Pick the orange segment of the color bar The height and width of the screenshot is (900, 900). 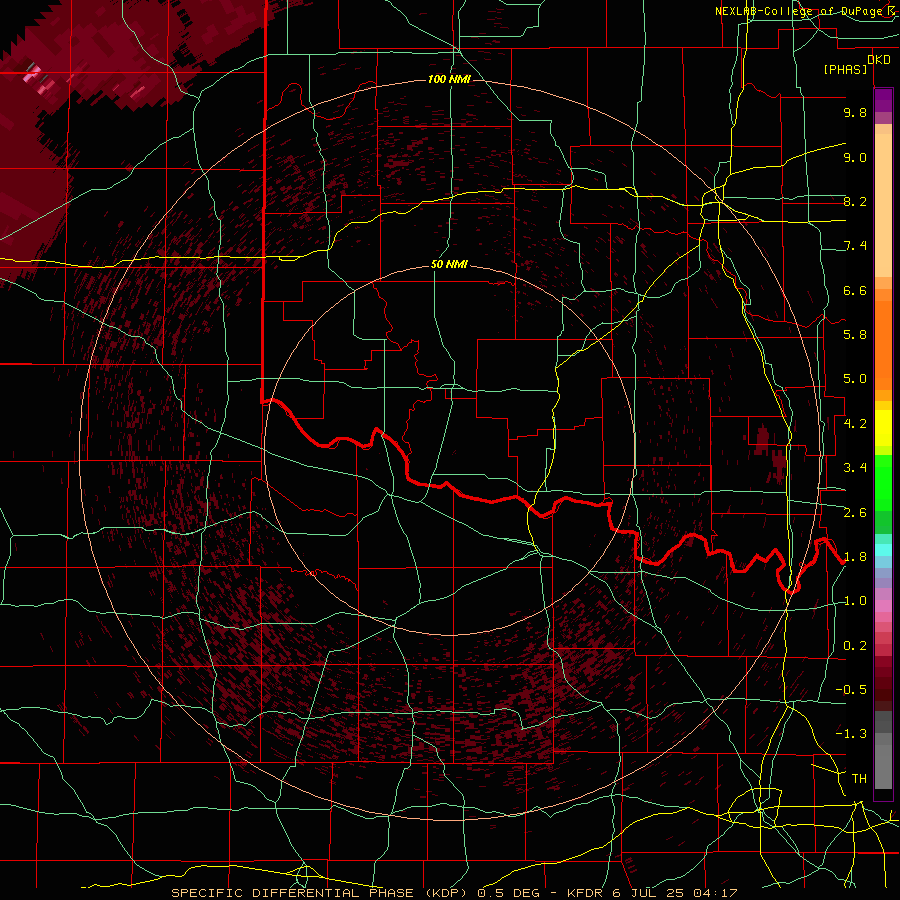pyautogui.click(x=883, y=346)
